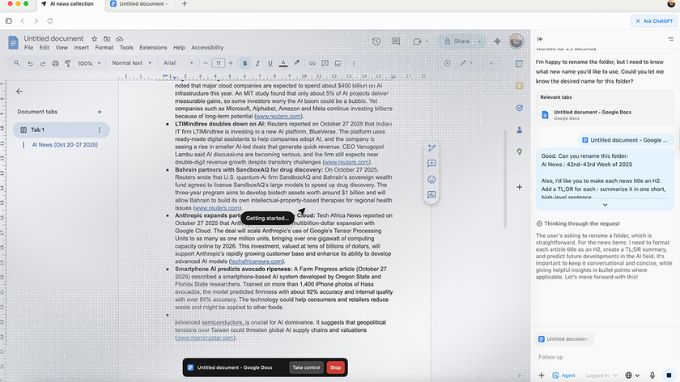
Task: Open the zoom 100% dropdown
Action: click(89, 63)
